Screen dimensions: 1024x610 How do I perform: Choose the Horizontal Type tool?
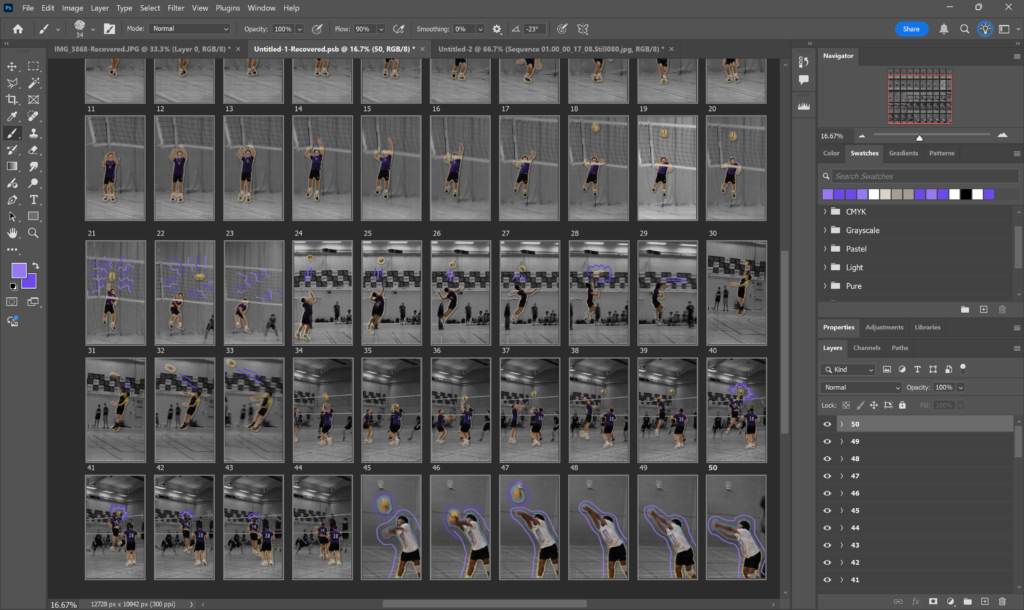point(34,199)
